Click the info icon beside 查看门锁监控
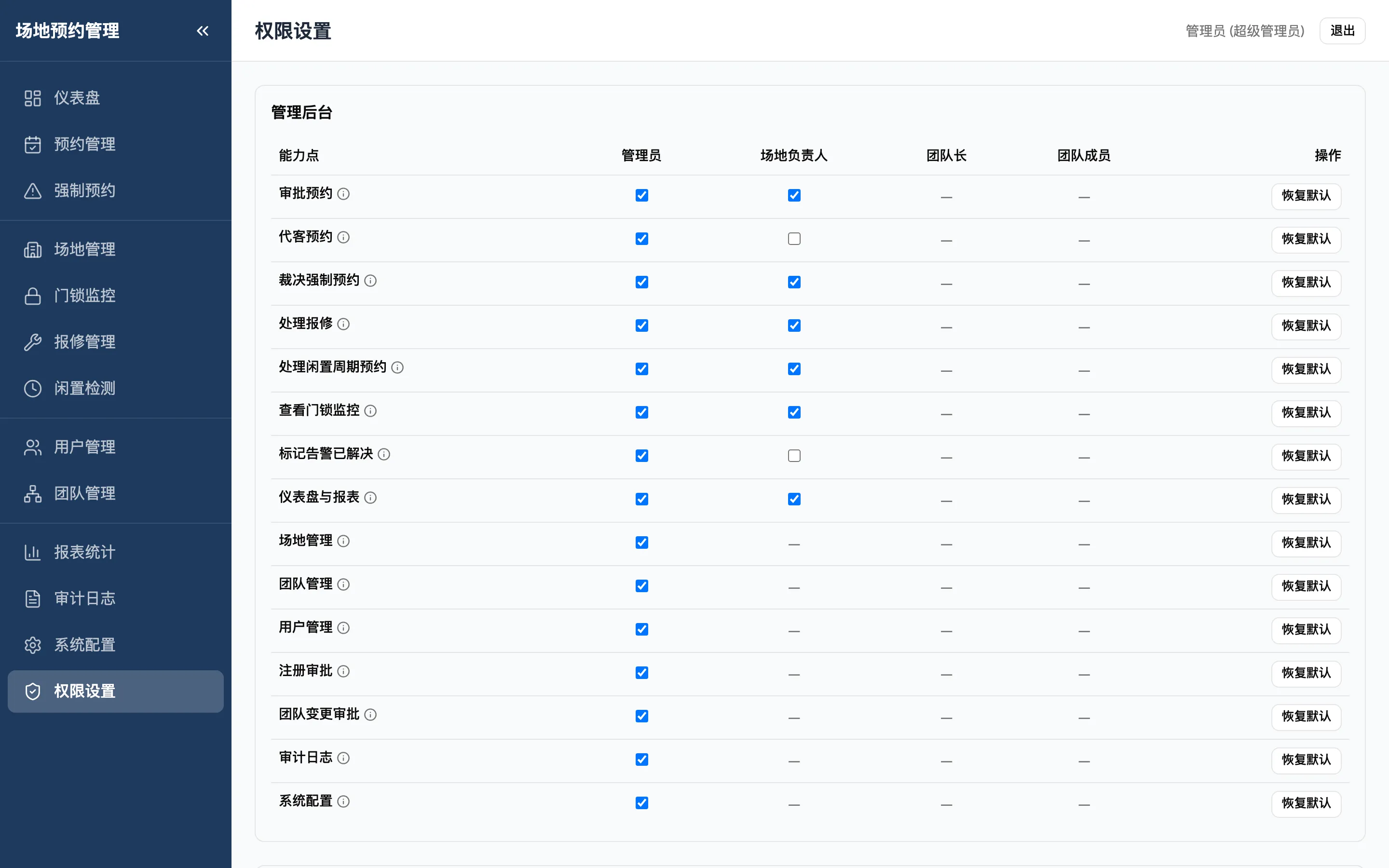The image size is (1389, 868). pyautogui.click(x=370, y=410)
